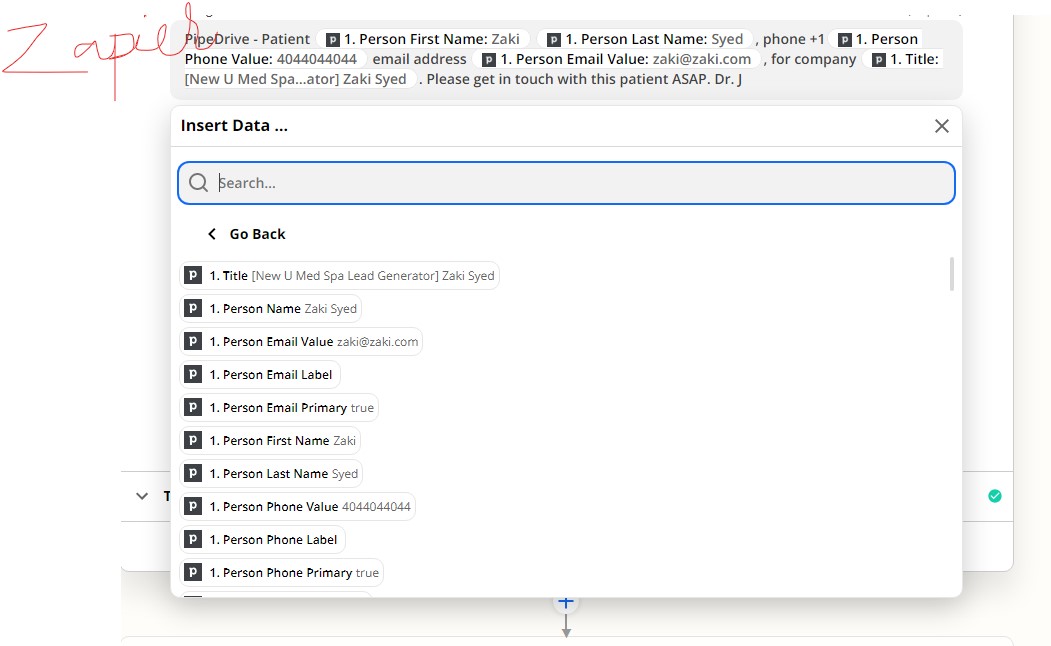The height and width of the screenshot is (646, 1051).
Task: Select Person Email Value pill in message
Action: pyautogui.click(x=616, y=59)
